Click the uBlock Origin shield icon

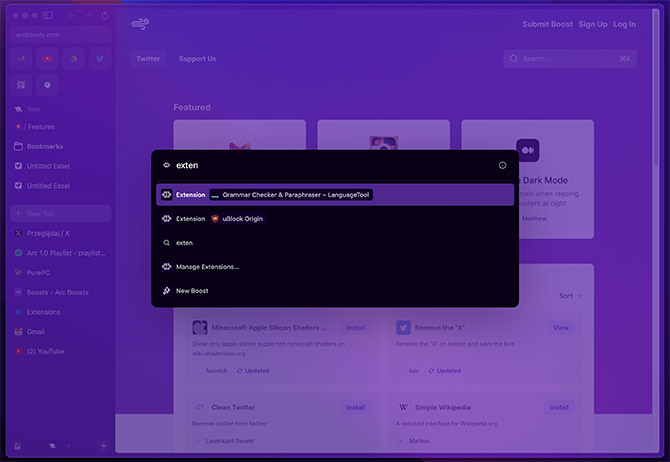click(215, 219)
